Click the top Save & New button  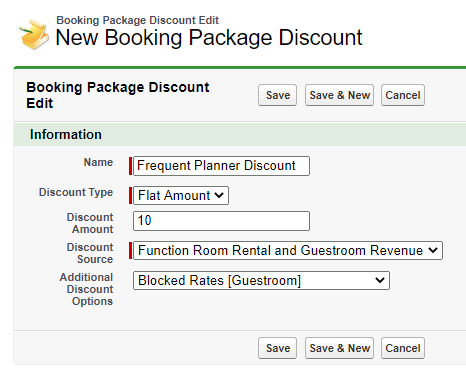pyautogui.click(x=339, y=95)
